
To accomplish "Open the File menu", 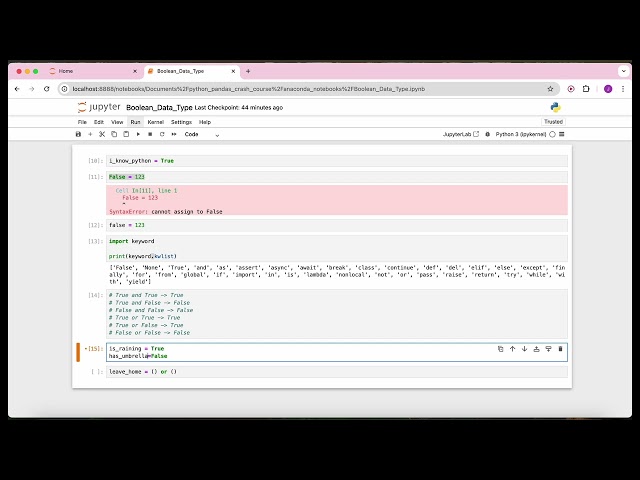I will coord(82,122).
